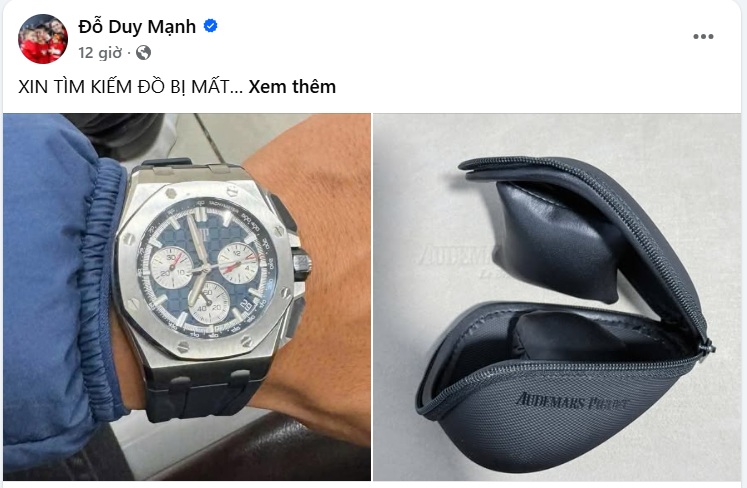Click the blue watch dial in the photo
This screenshot has width=747, height=488.
(x=207, y=268)
